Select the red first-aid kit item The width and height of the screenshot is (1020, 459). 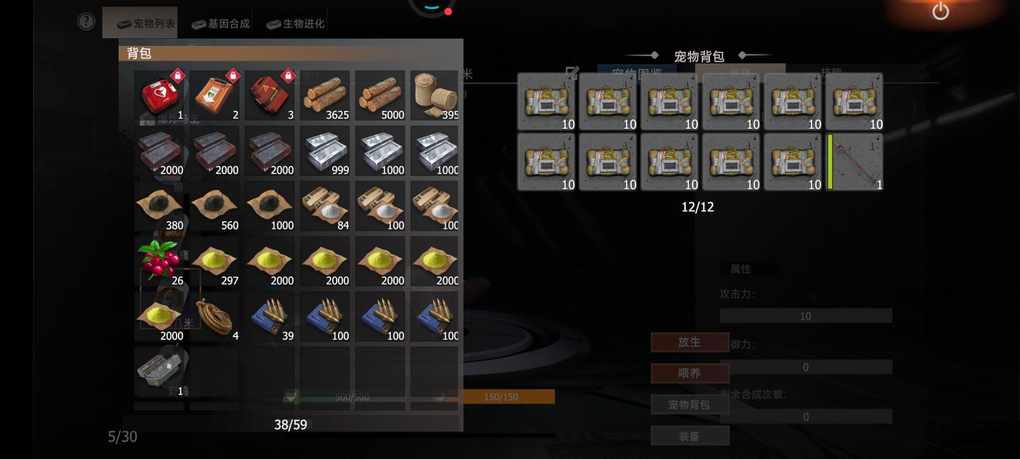161,96
